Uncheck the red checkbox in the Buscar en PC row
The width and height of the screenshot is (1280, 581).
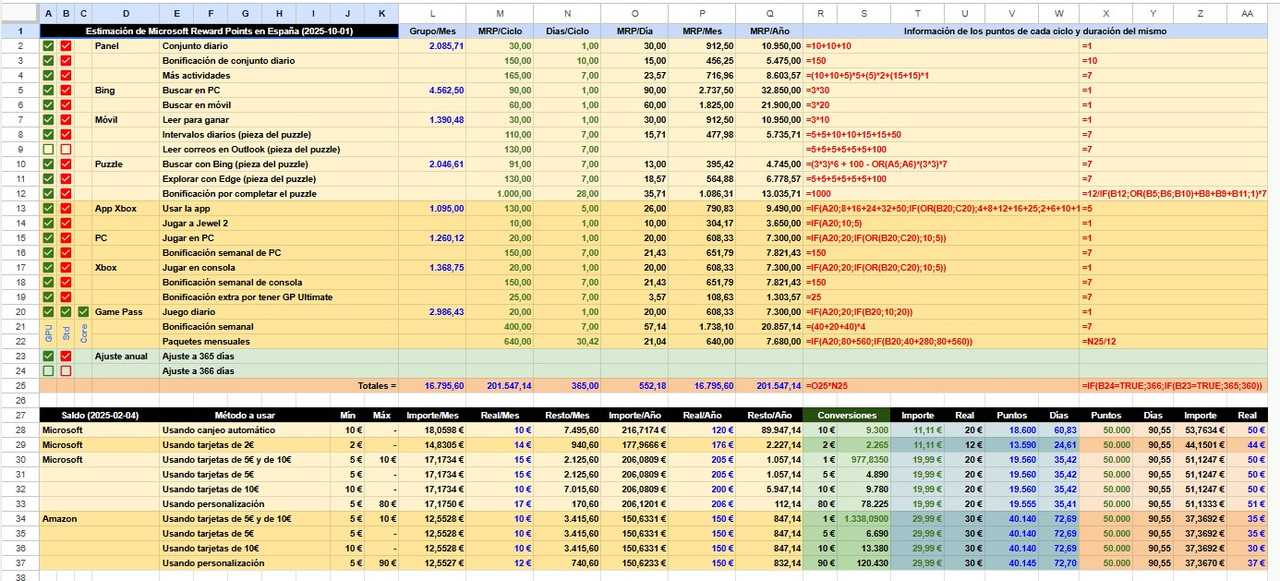pos(66,90)
